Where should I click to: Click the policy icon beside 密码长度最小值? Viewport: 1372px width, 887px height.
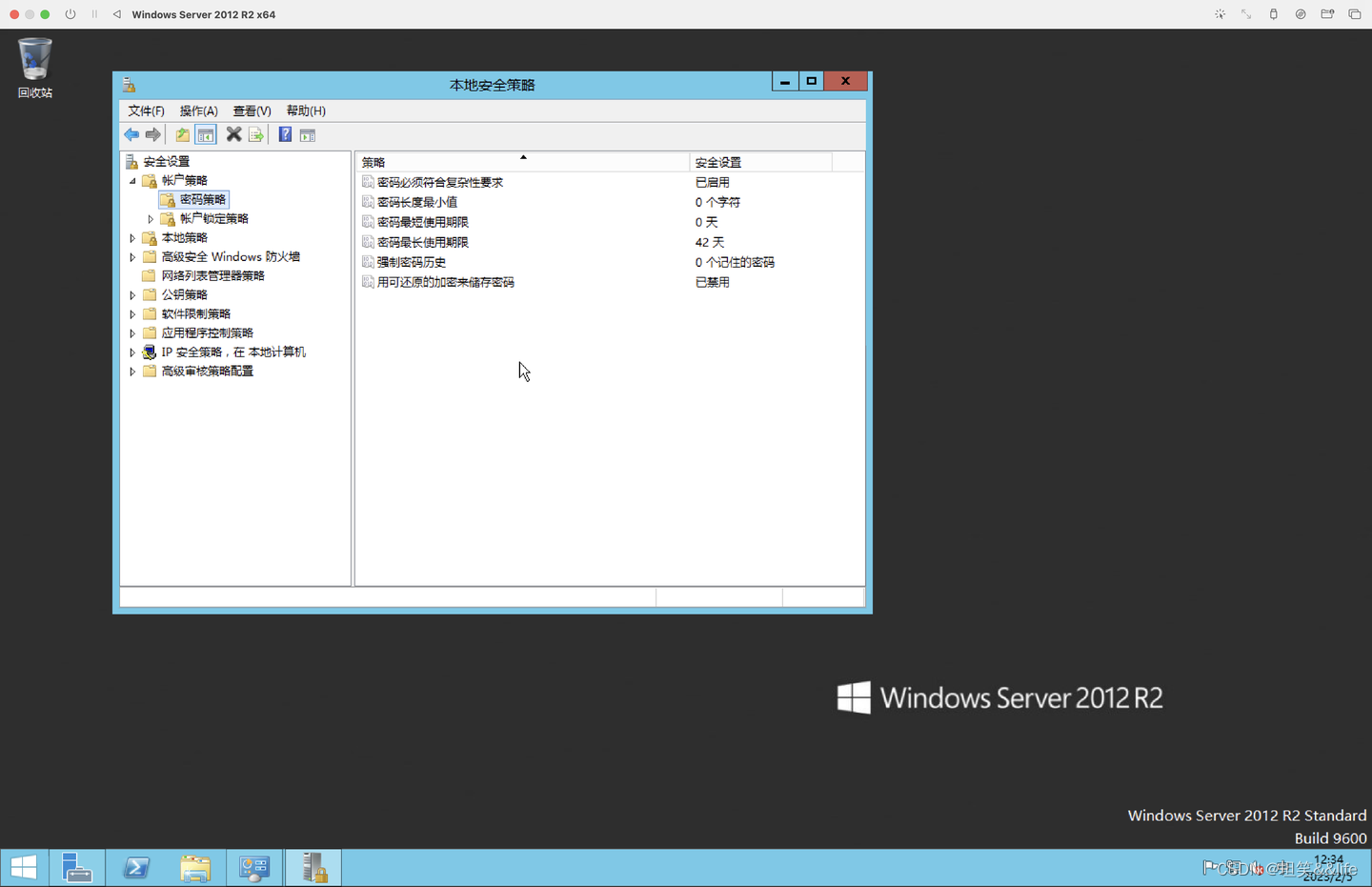tap(368, 202)
